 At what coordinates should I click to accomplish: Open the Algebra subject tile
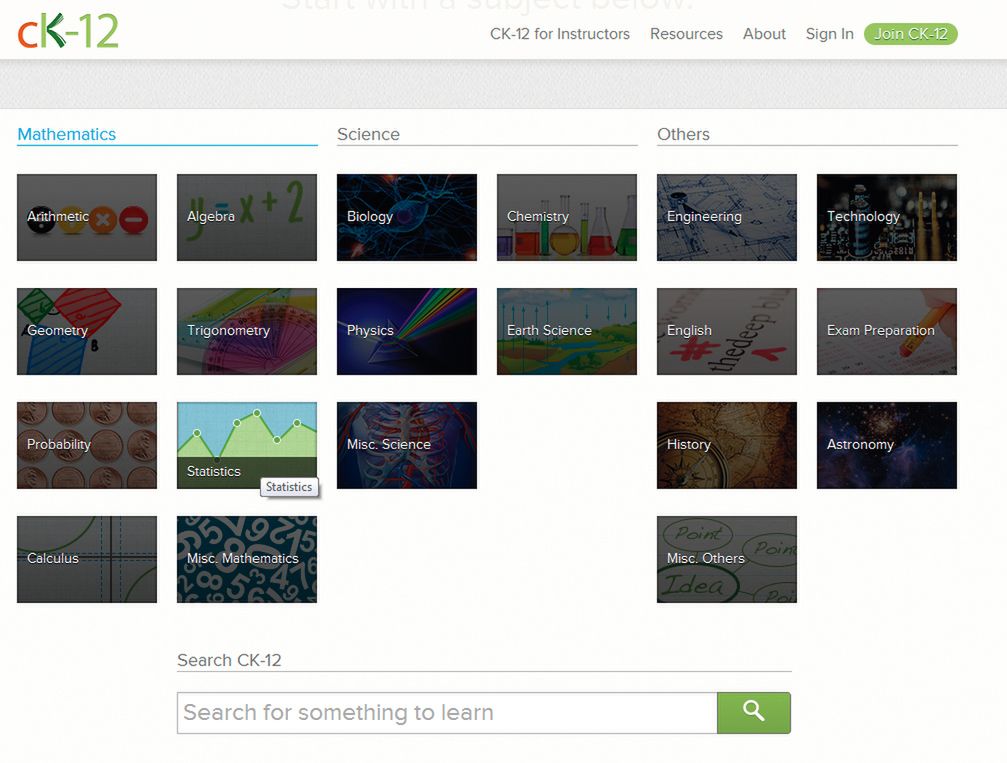pos(247,217)
